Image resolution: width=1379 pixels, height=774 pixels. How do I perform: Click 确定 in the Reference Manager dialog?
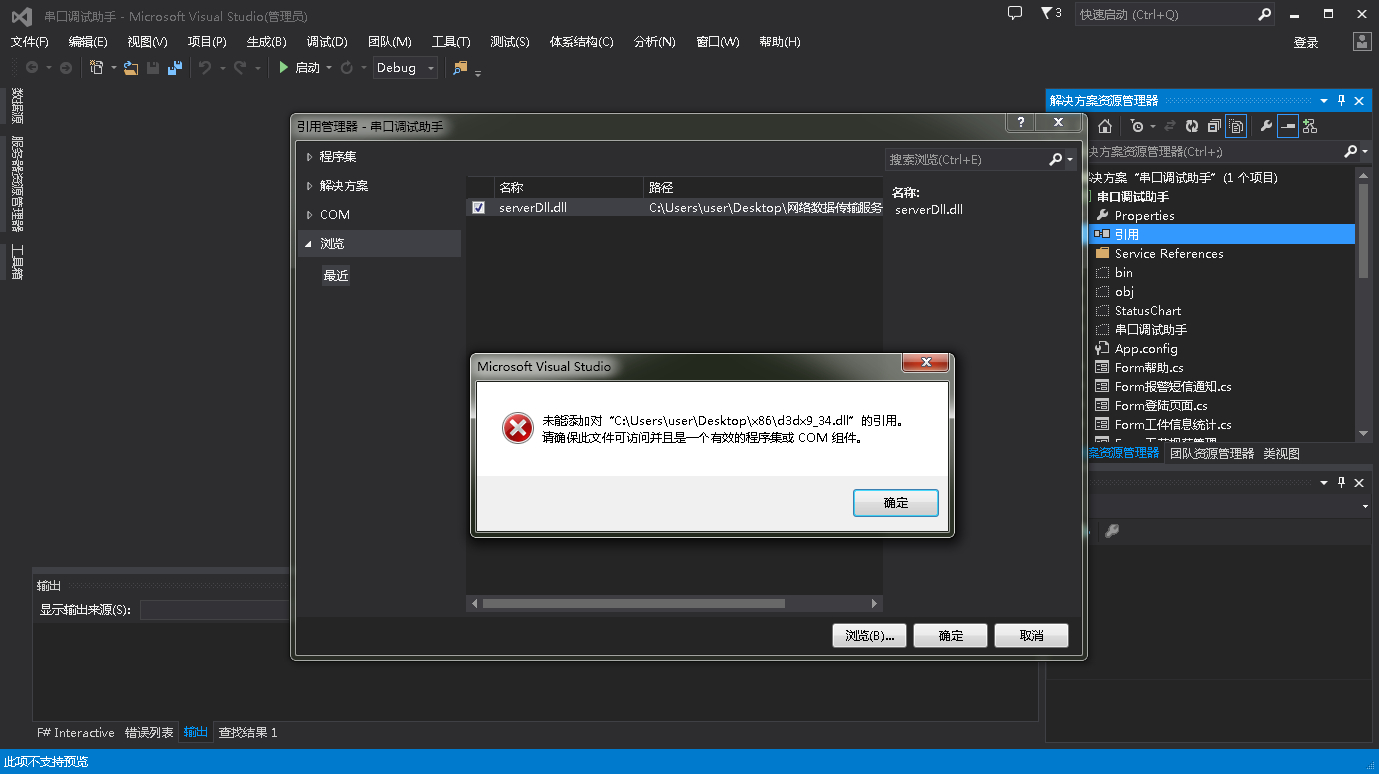click(x=951, y=636)
